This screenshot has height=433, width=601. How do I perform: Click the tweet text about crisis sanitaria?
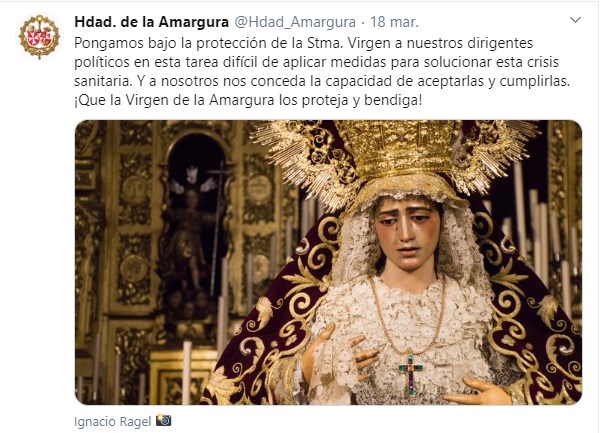pos(323,72)
